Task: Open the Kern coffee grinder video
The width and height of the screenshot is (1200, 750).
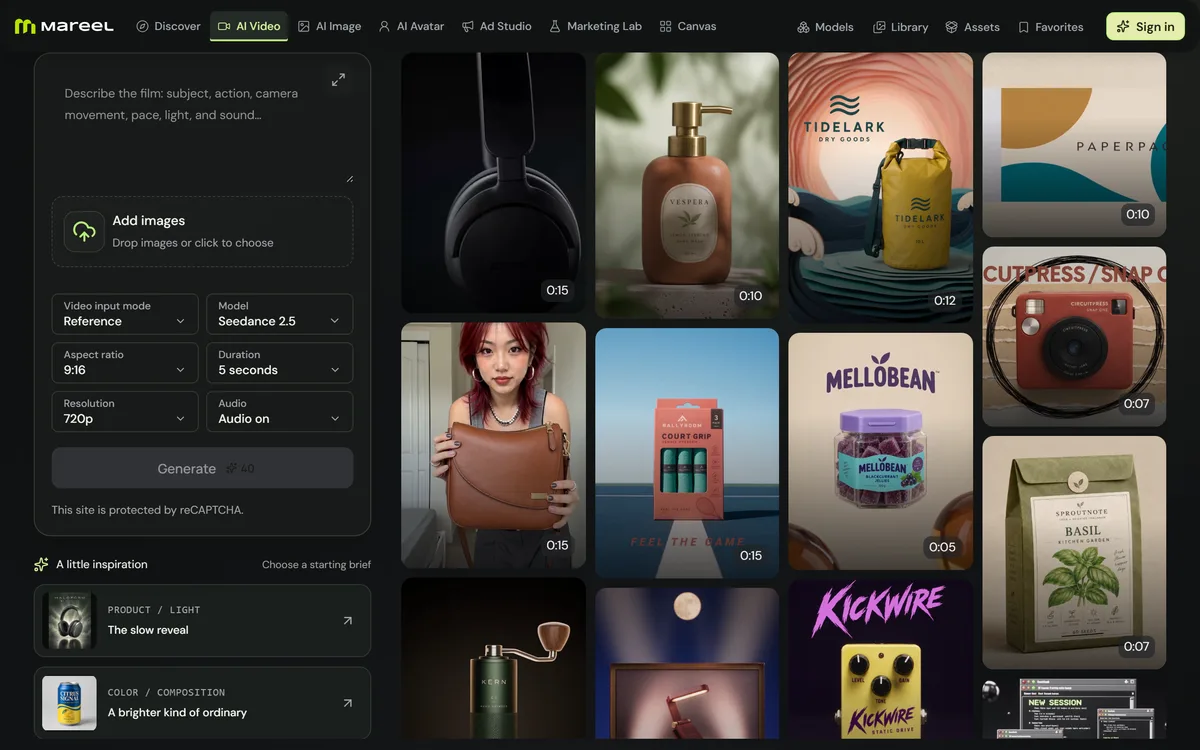Action: 493,659
